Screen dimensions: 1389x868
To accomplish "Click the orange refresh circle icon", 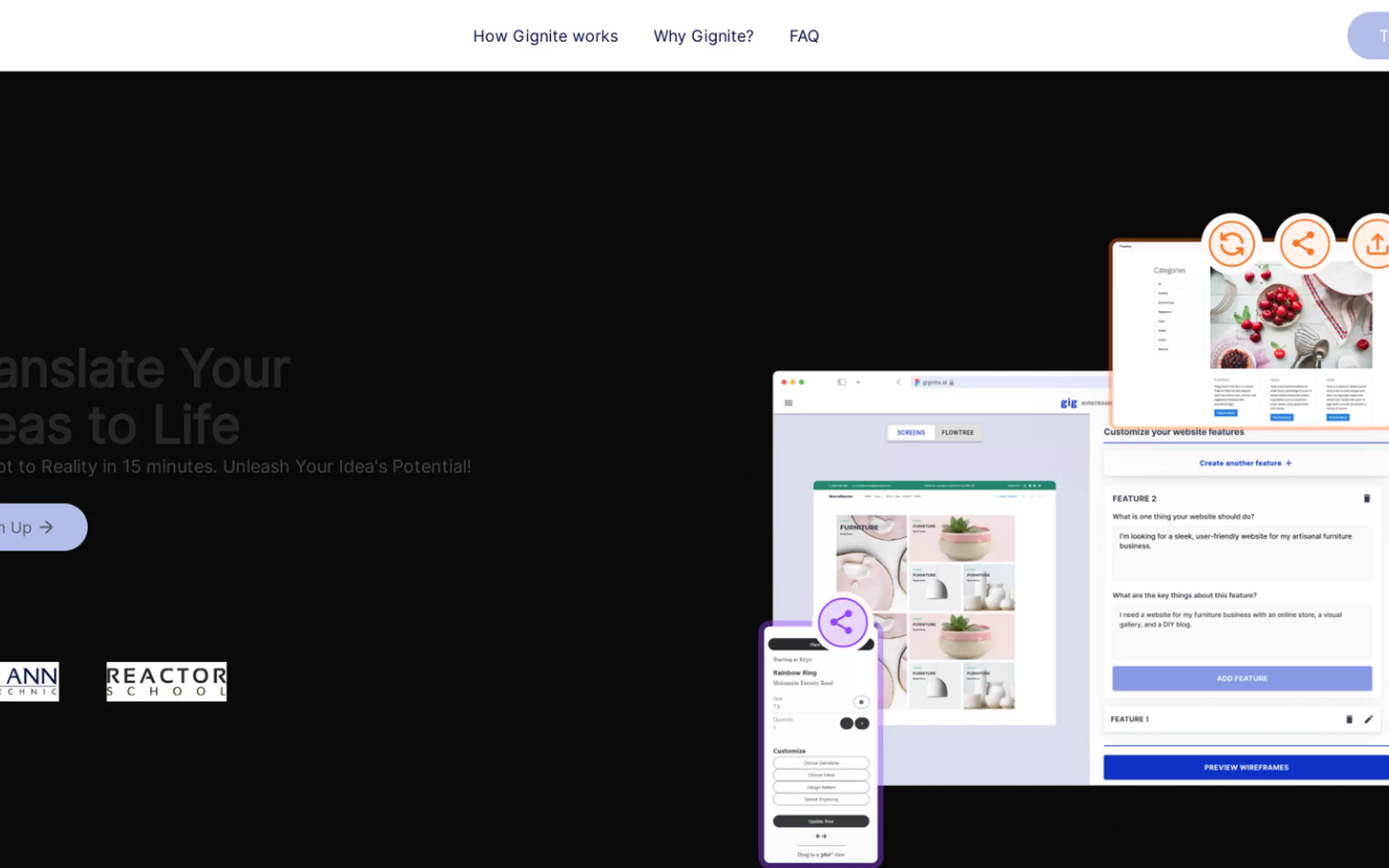I will pyautogui.click(x=1231, y=244).
